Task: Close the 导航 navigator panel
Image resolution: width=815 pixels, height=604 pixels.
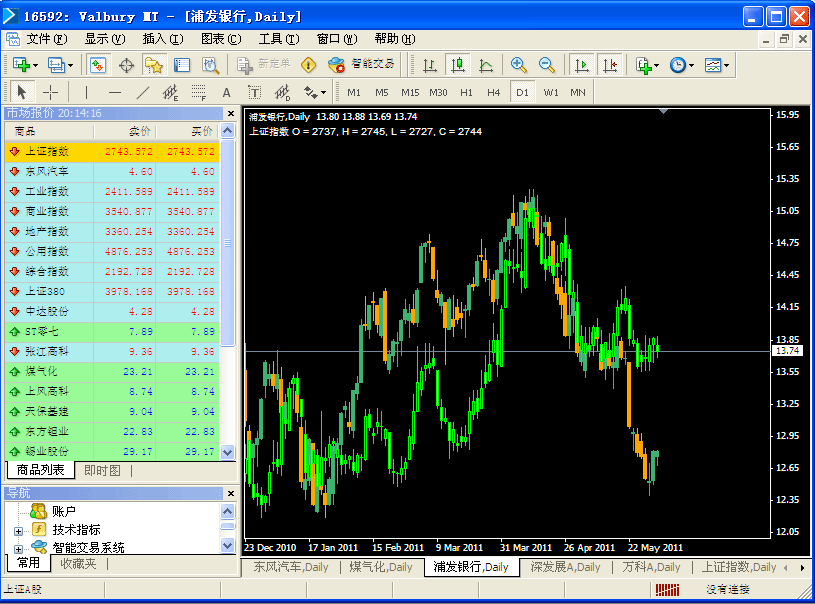Action: (x=231, y=493)
